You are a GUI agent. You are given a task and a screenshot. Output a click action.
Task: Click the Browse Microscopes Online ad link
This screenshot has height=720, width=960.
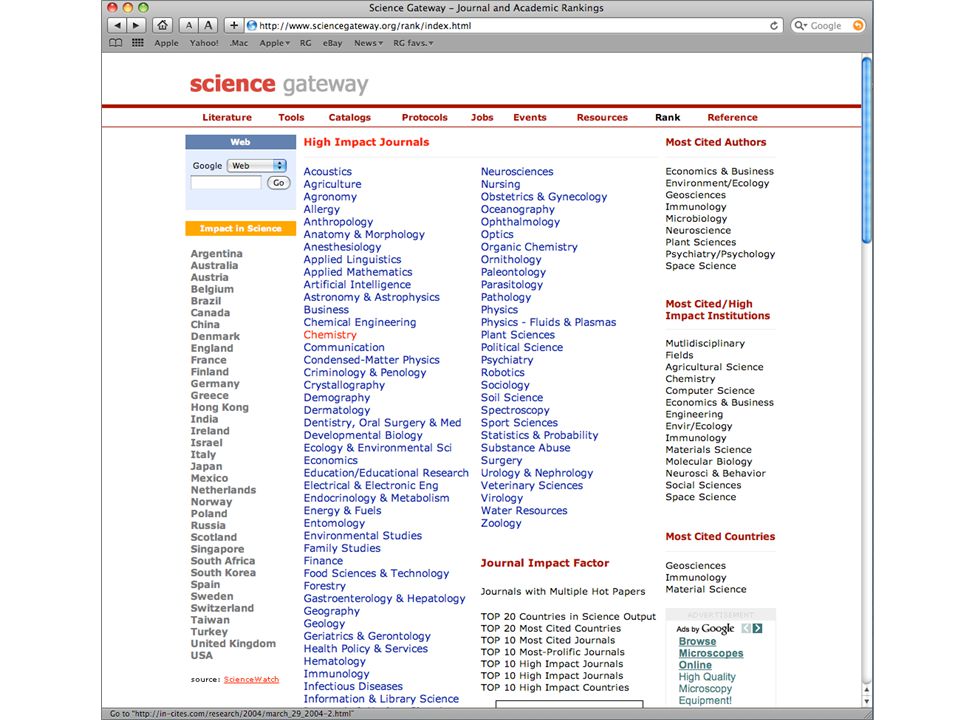711,653
